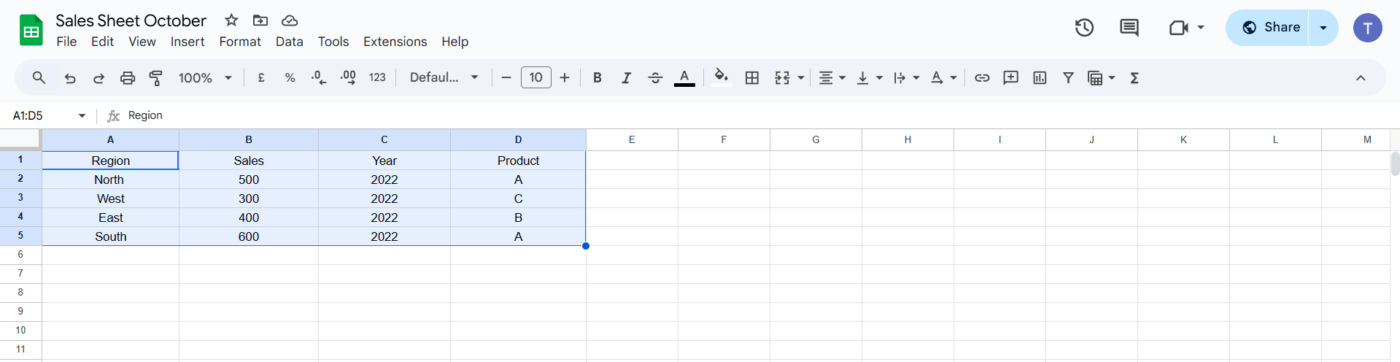This screenshot has width=1400, height=362.
Task: Open version history clock icon
Action: pyautogui.click(x=1084, y=28)
